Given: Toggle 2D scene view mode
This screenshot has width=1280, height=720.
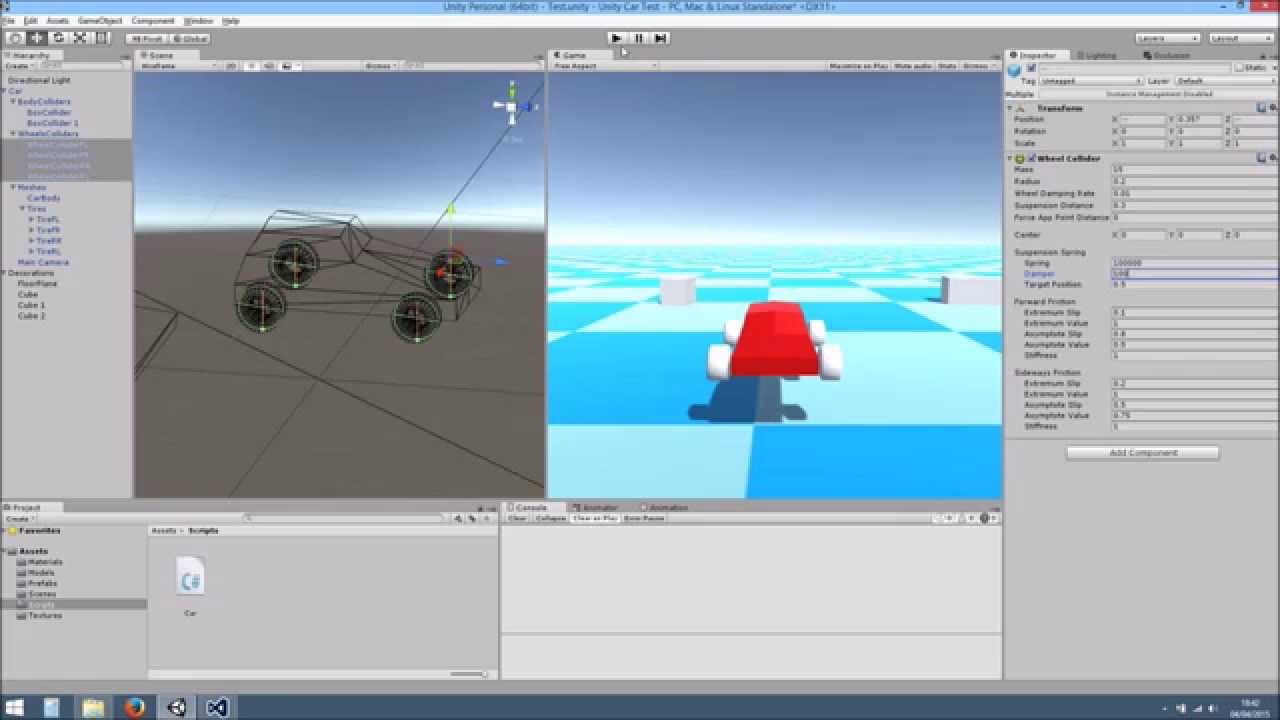Looking at the screenshot, I should coord(231,66).
